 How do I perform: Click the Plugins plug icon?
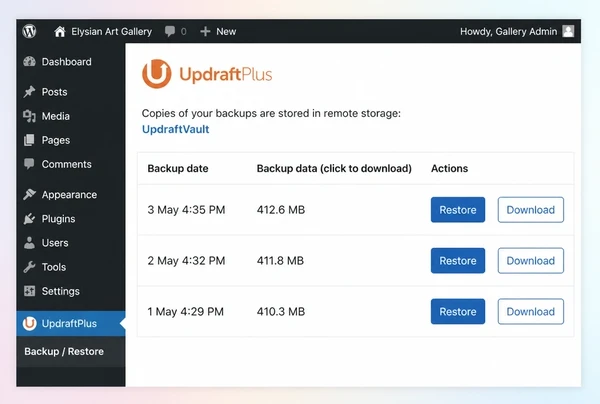29,218
